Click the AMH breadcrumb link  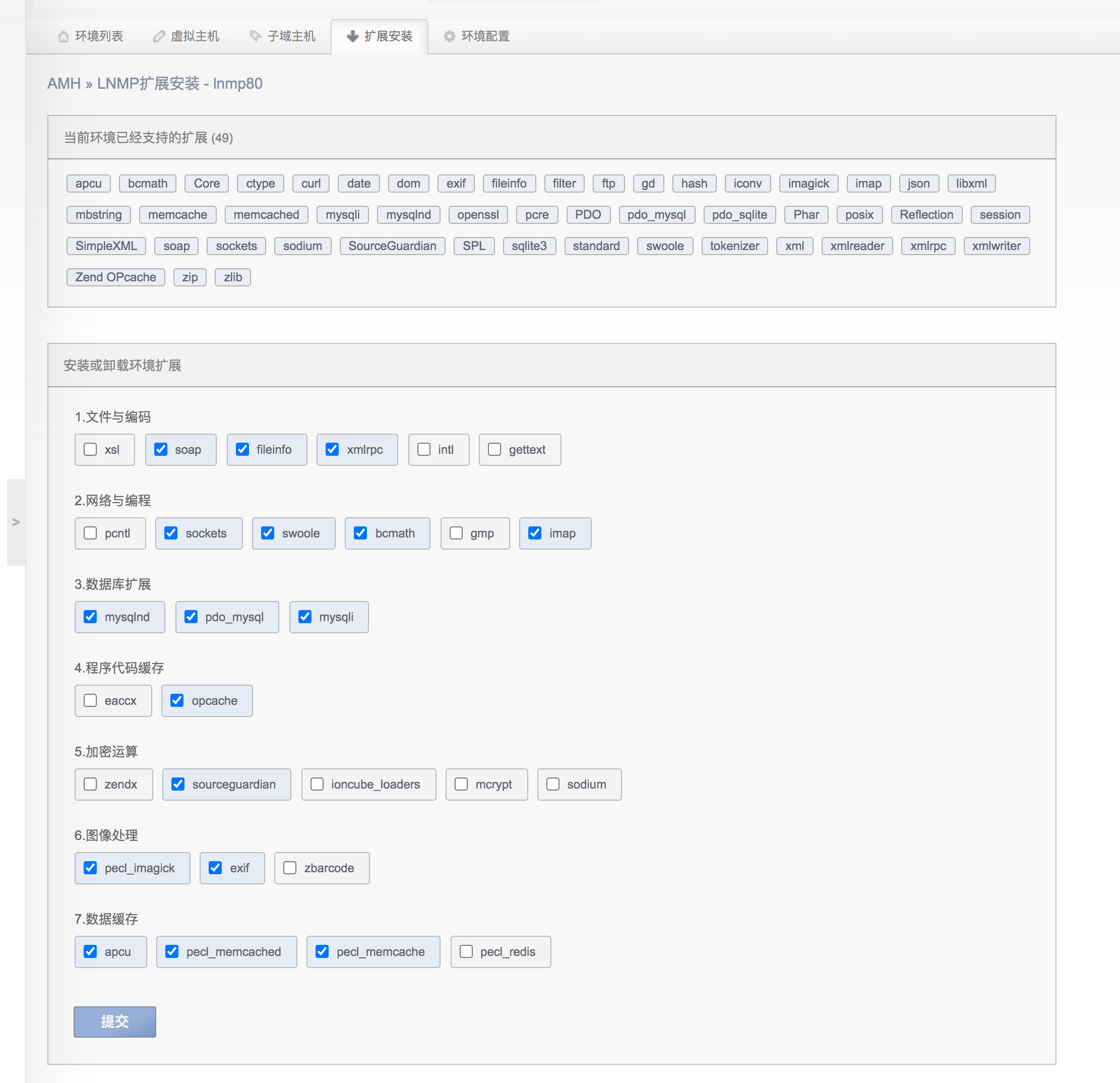pyautogui.click(x=64, y=83)
